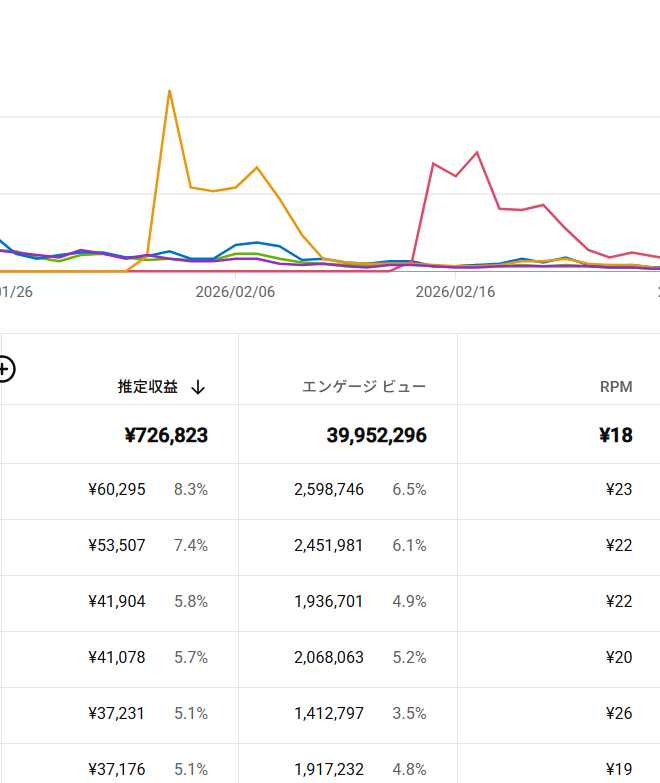Click the 2,068,063 engaged views cell
This screenshot has height=783, width=660.
pos(329,658)
